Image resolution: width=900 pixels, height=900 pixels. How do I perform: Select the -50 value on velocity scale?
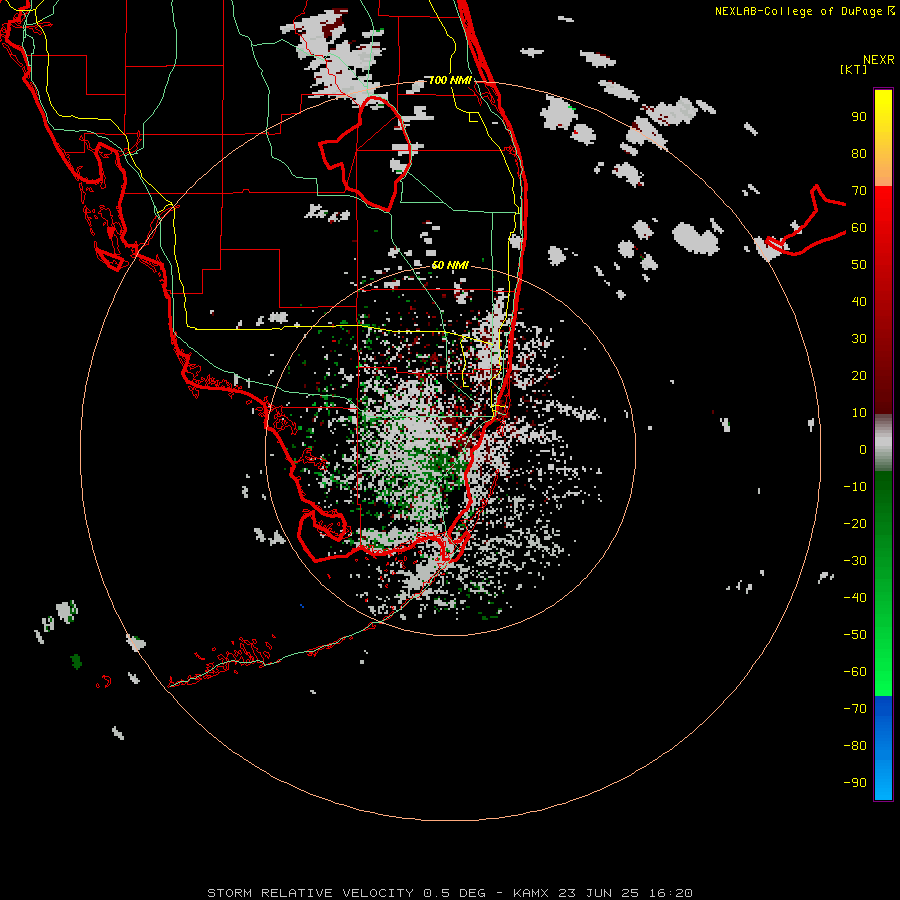[855, 634]
